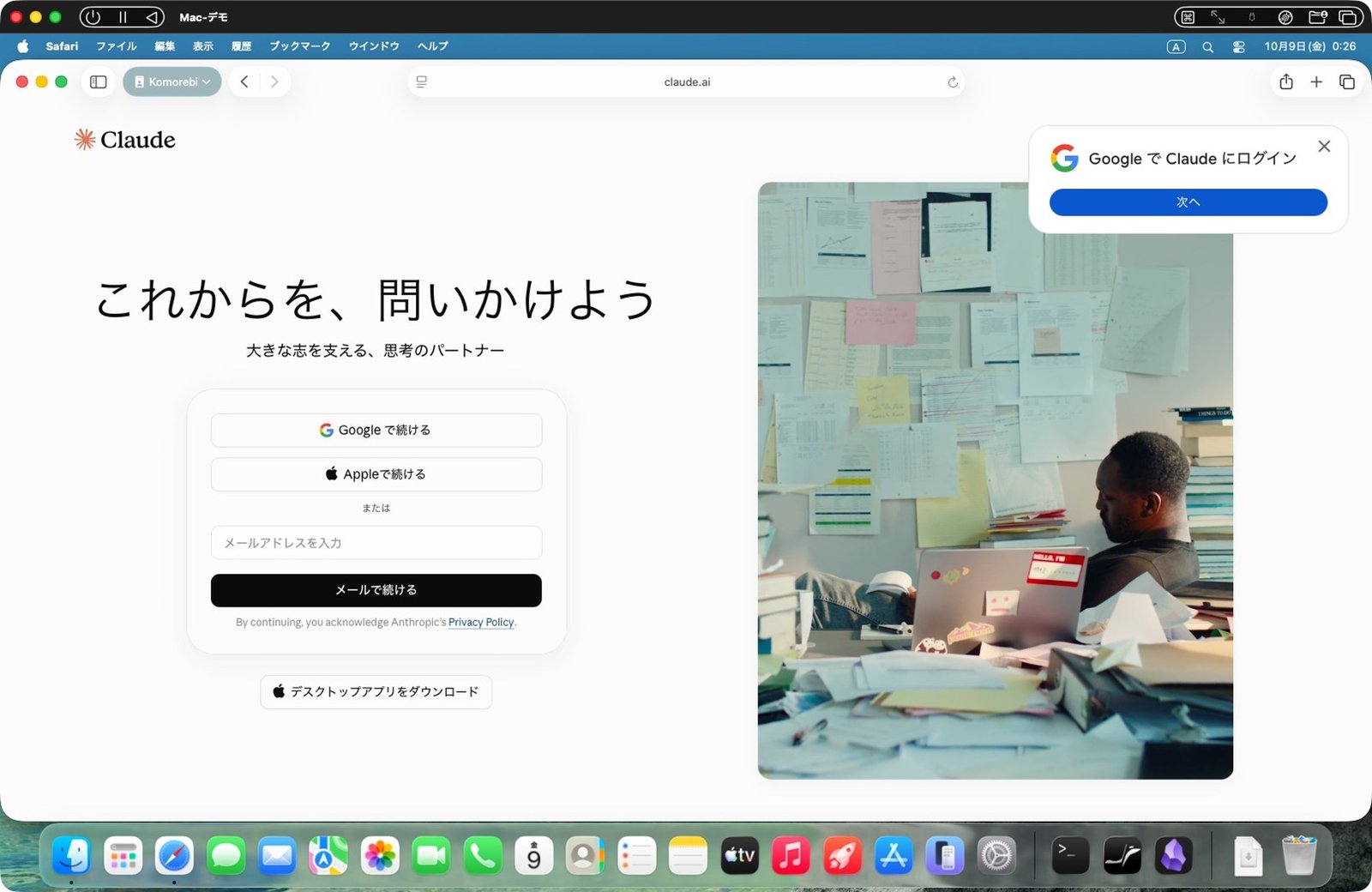Open the Apple menu
Screen dimensions: 1372x892
tap(23, 46)
